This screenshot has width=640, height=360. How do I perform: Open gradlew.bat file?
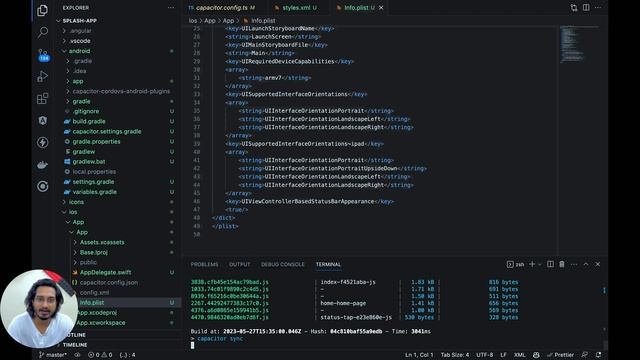click(89, 162)
